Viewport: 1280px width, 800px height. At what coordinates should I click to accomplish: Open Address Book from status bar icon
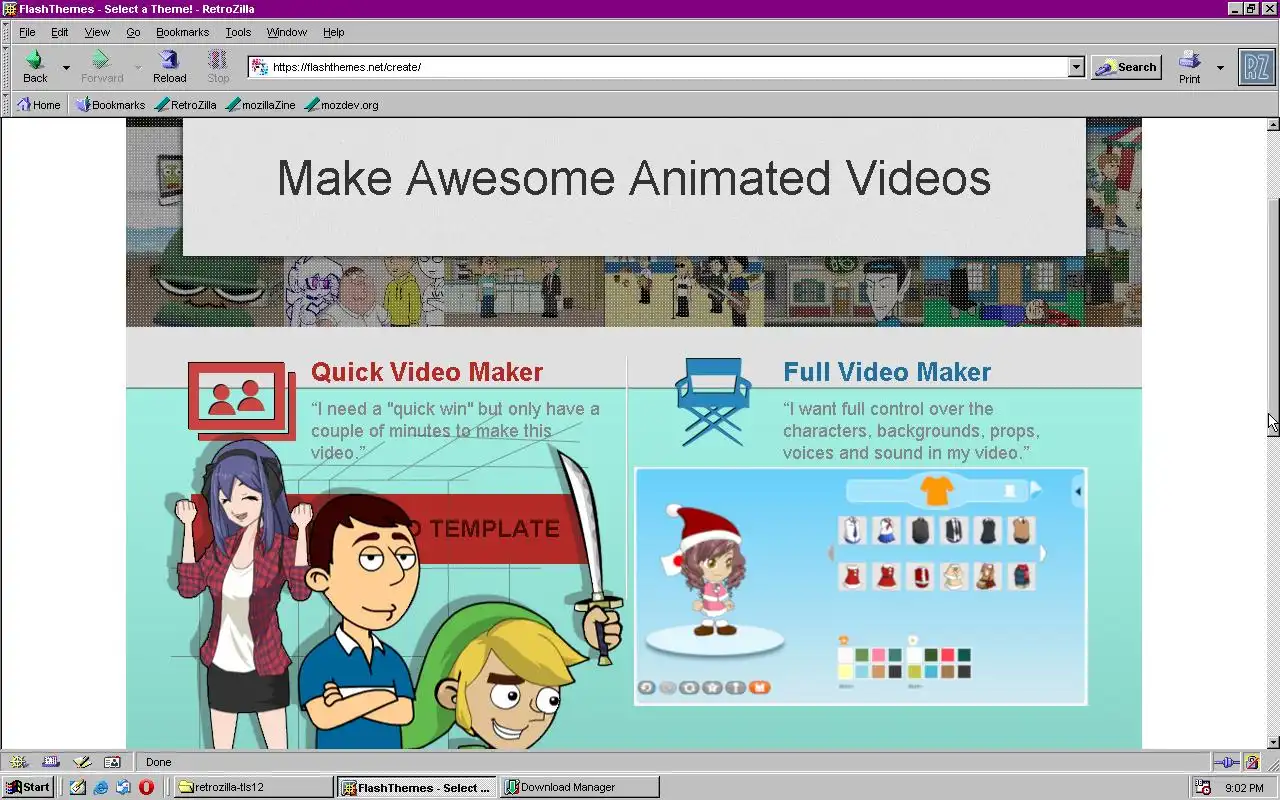112,762
